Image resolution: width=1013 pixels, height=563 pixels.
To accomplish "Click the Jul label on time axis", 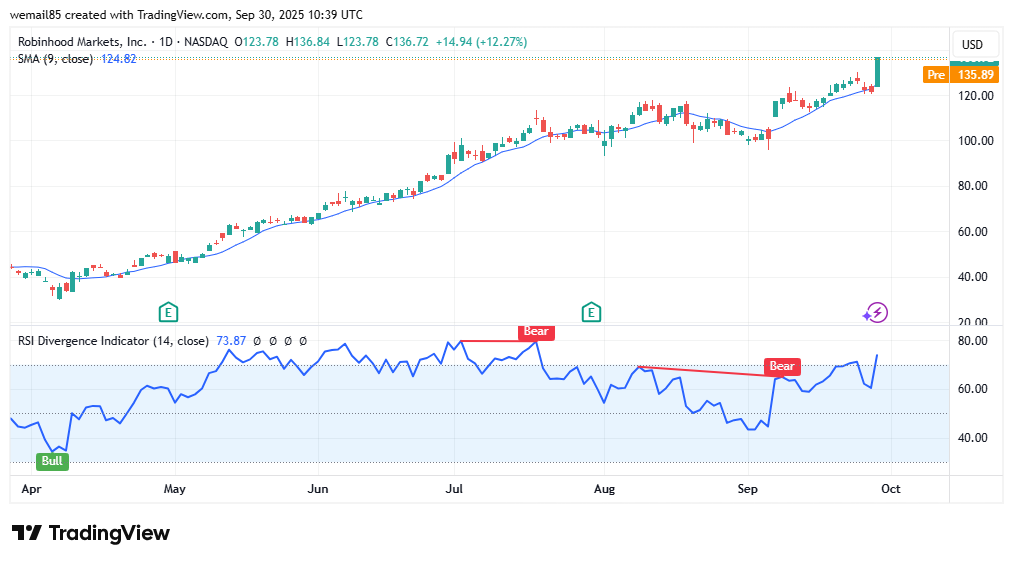I will pos(454,490).
